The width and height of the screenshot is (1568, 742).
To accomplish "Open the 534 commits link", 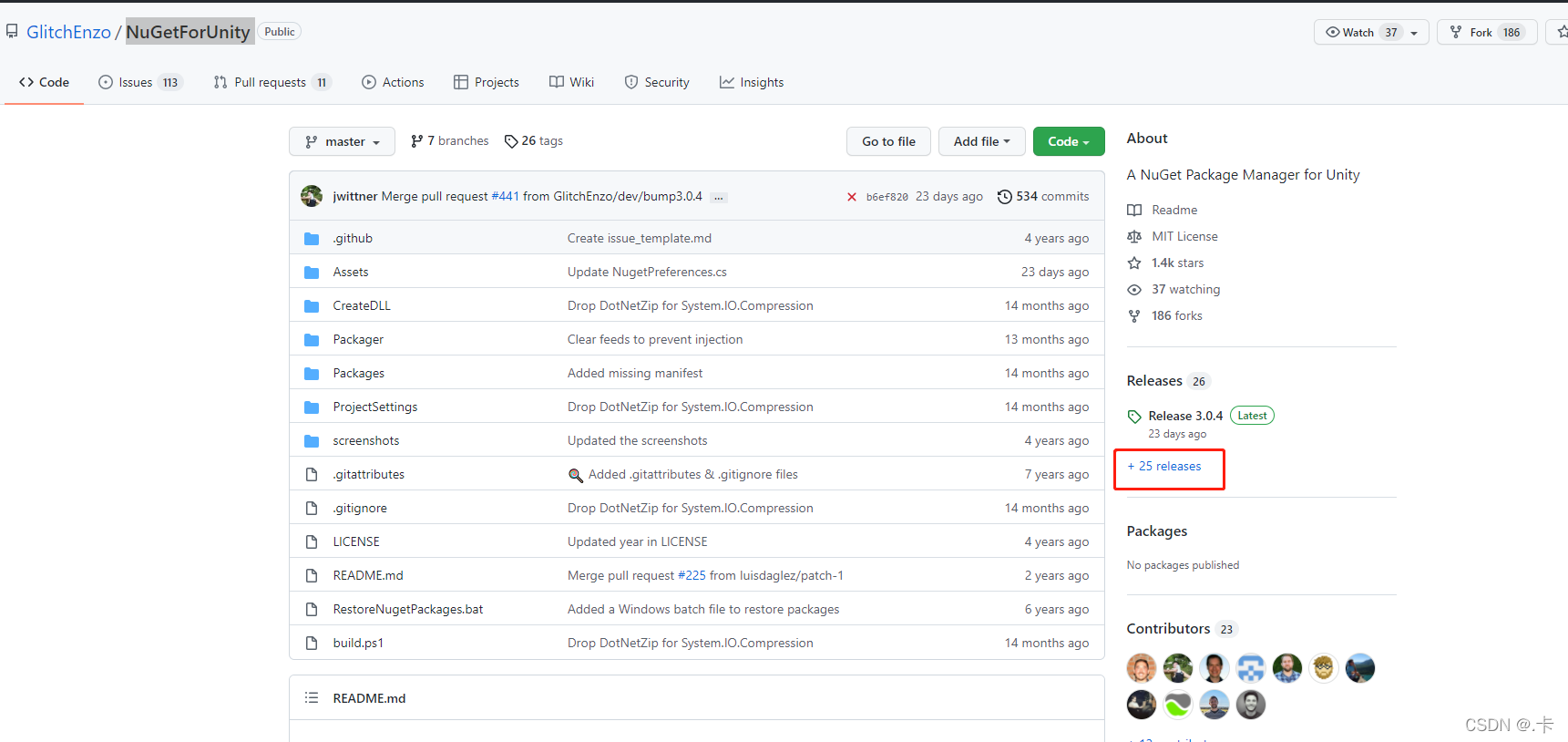I will tap(1043, 197).
